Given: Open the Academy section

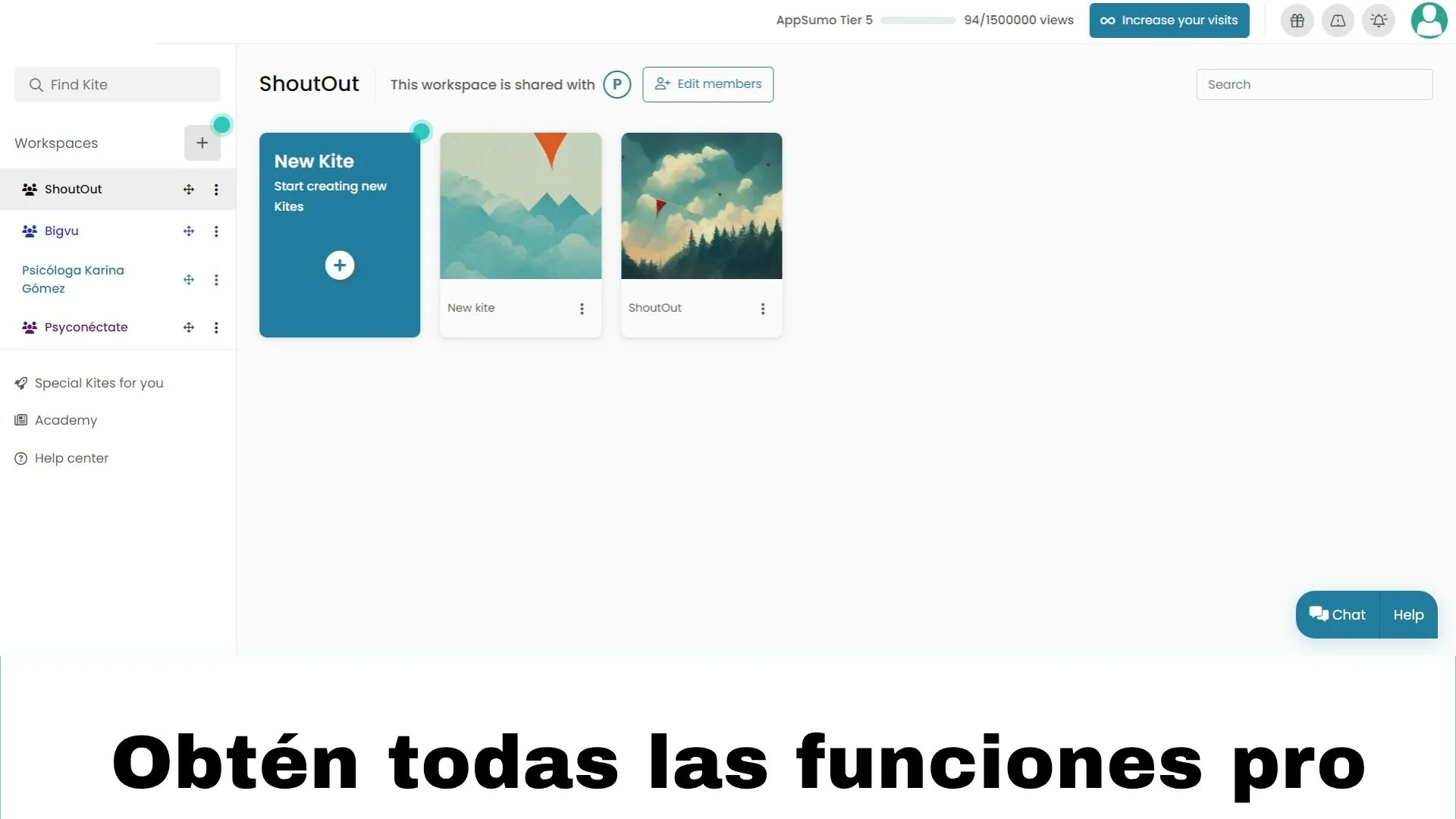Looking at the screenshot, I should coord(56,420).
